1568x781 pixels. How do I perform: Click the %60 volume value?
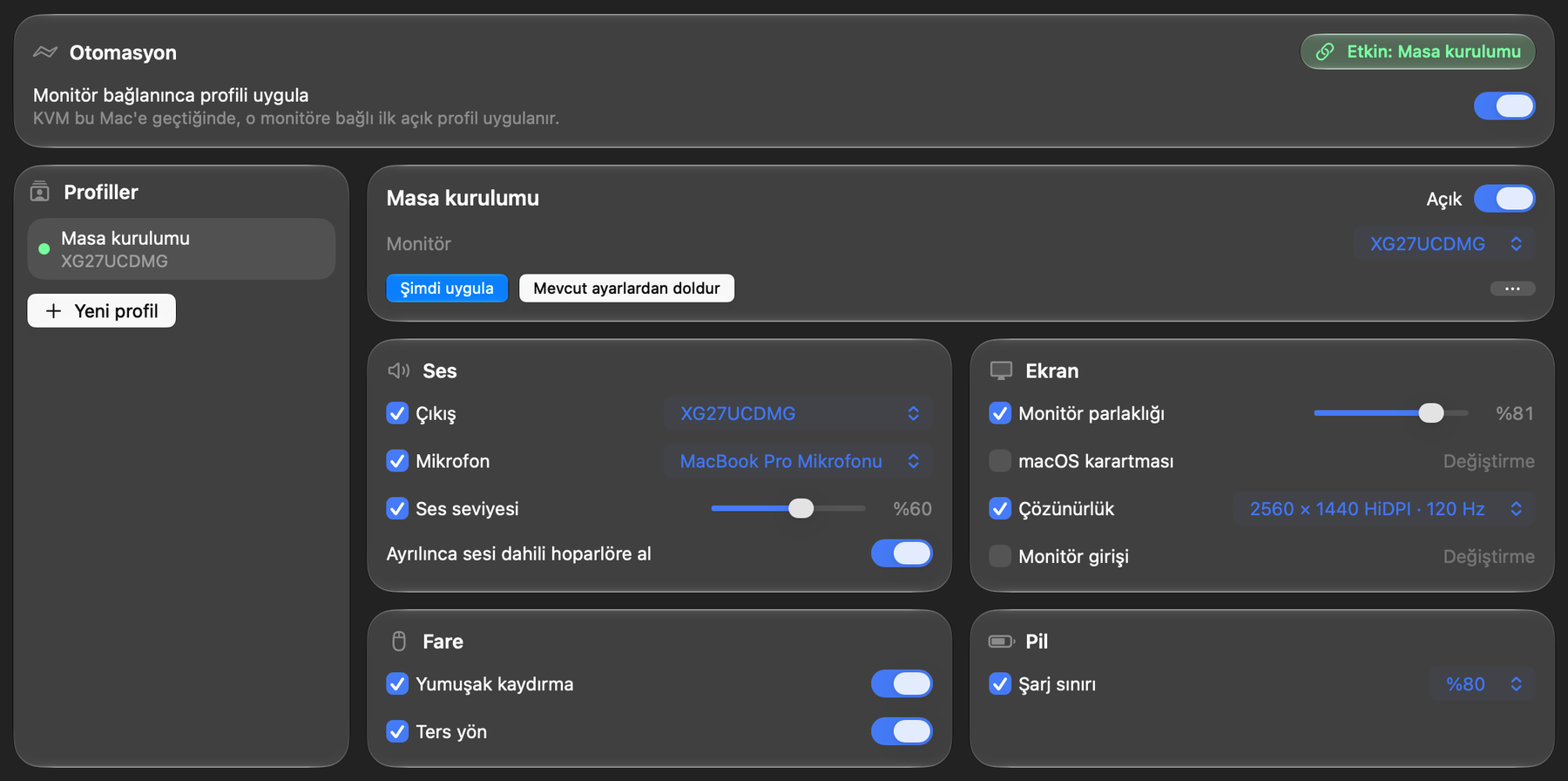[x=912, y=509]
